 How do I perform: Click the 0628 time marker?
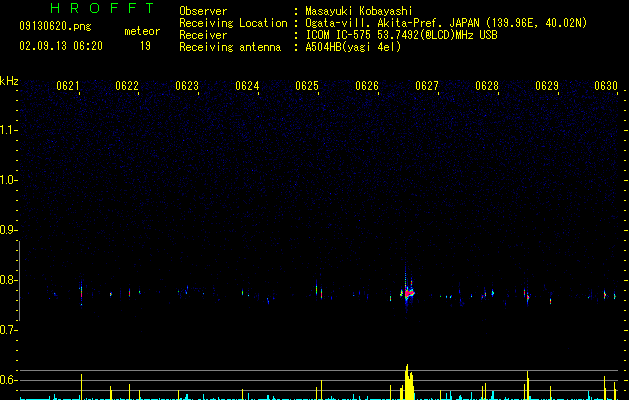(487, 86)
